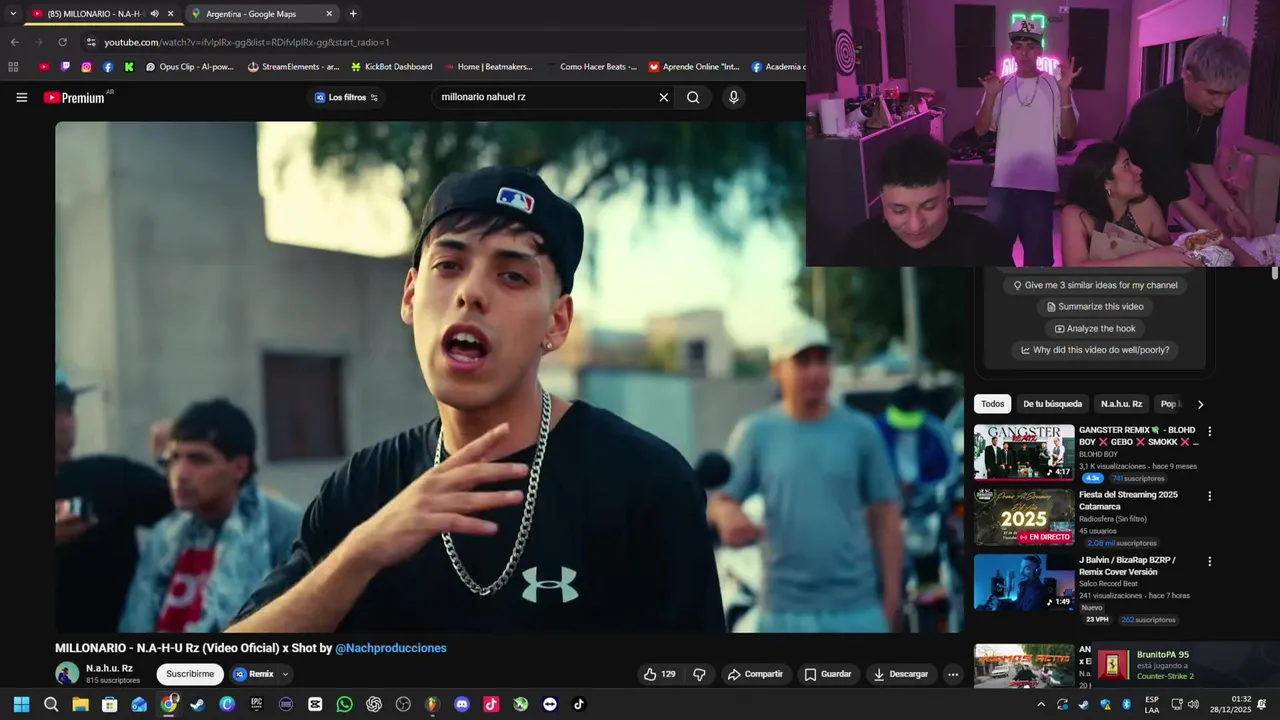The image size is (1280, 720).
Task: Open CapCut from the taskbar
Action: [x=315, y=704]
